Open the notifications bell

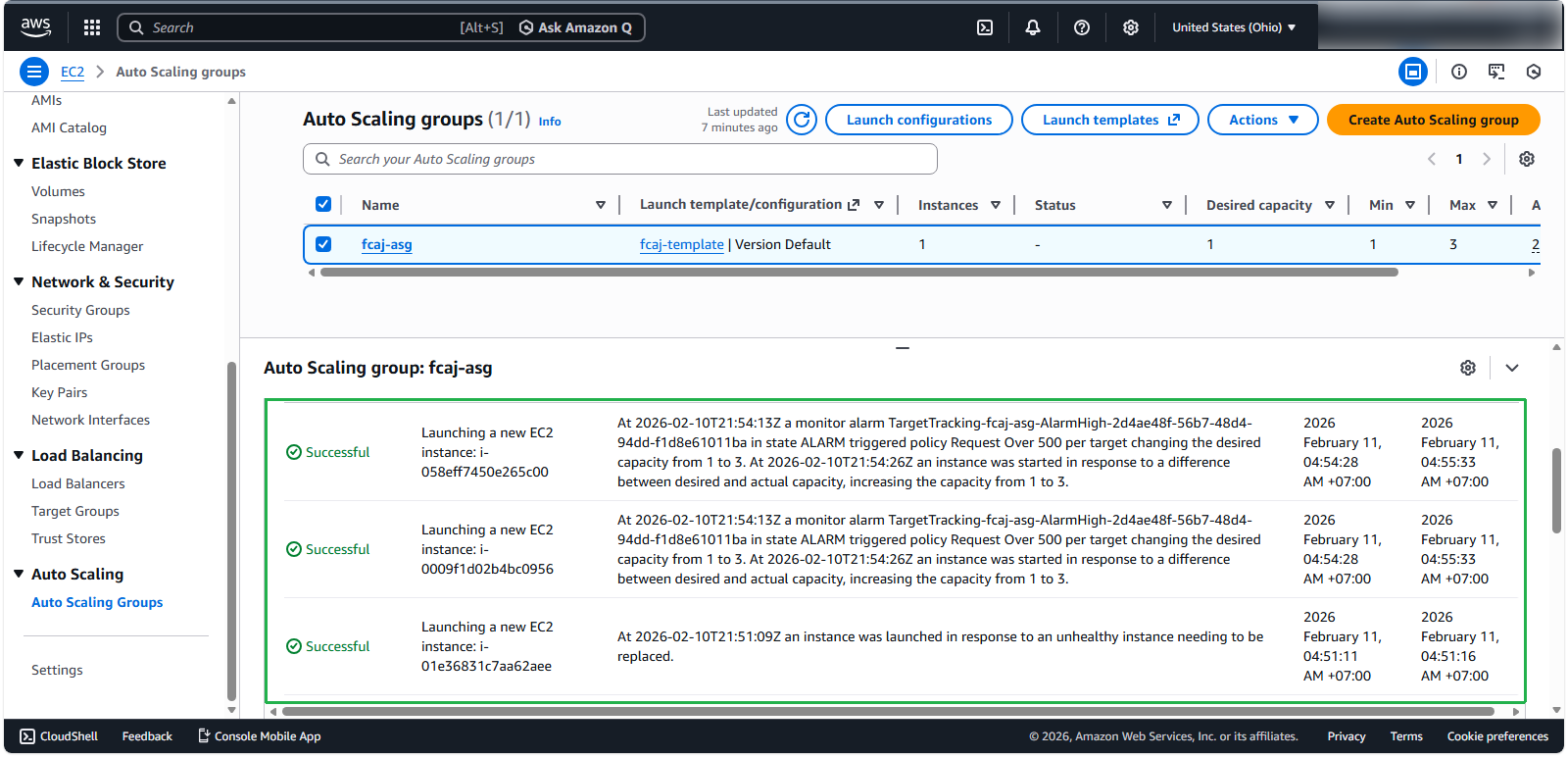pos(1033,27)
